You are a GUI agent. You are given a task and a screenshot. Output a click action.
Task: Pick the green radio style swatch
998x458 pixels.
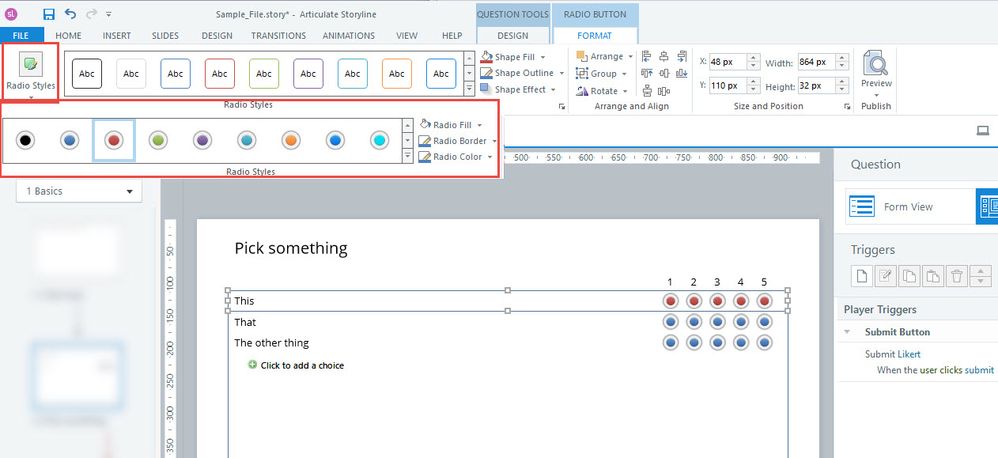pyautogui.click(x=158, y=140)
